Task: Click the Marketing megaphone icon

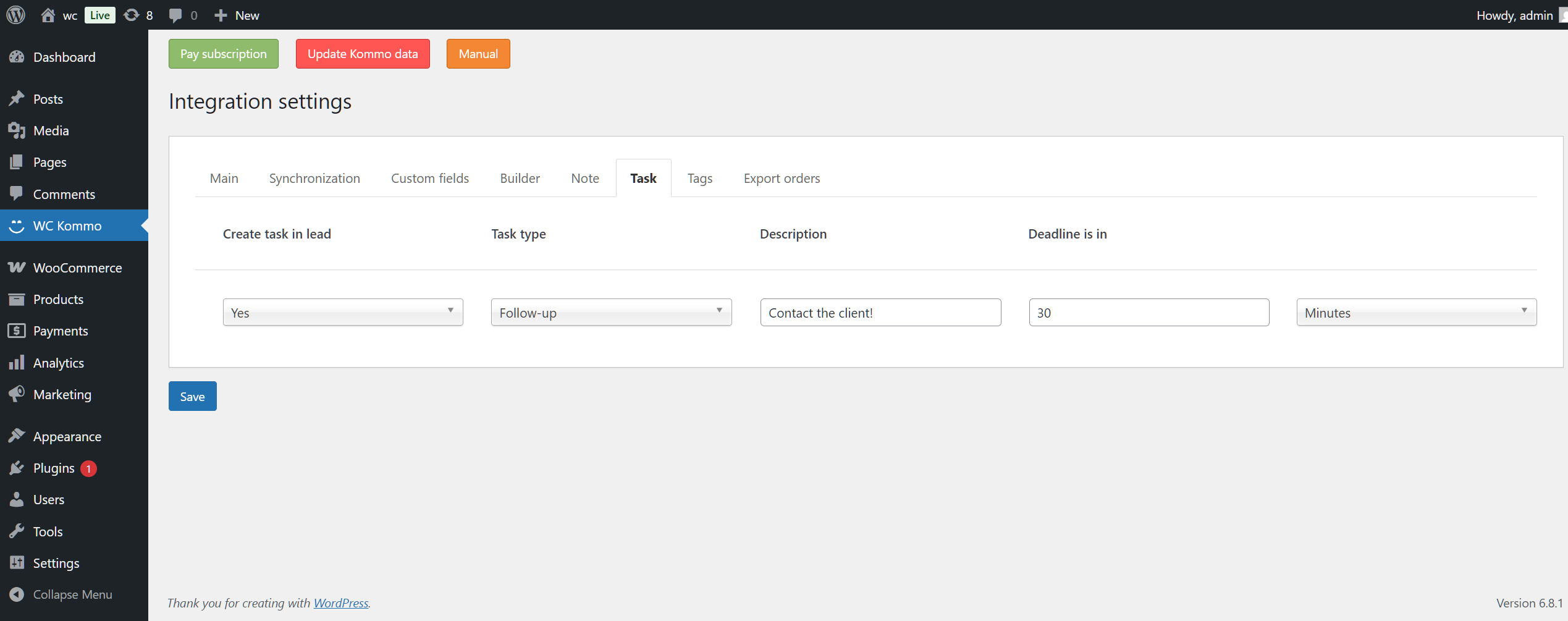Action: 17,394
